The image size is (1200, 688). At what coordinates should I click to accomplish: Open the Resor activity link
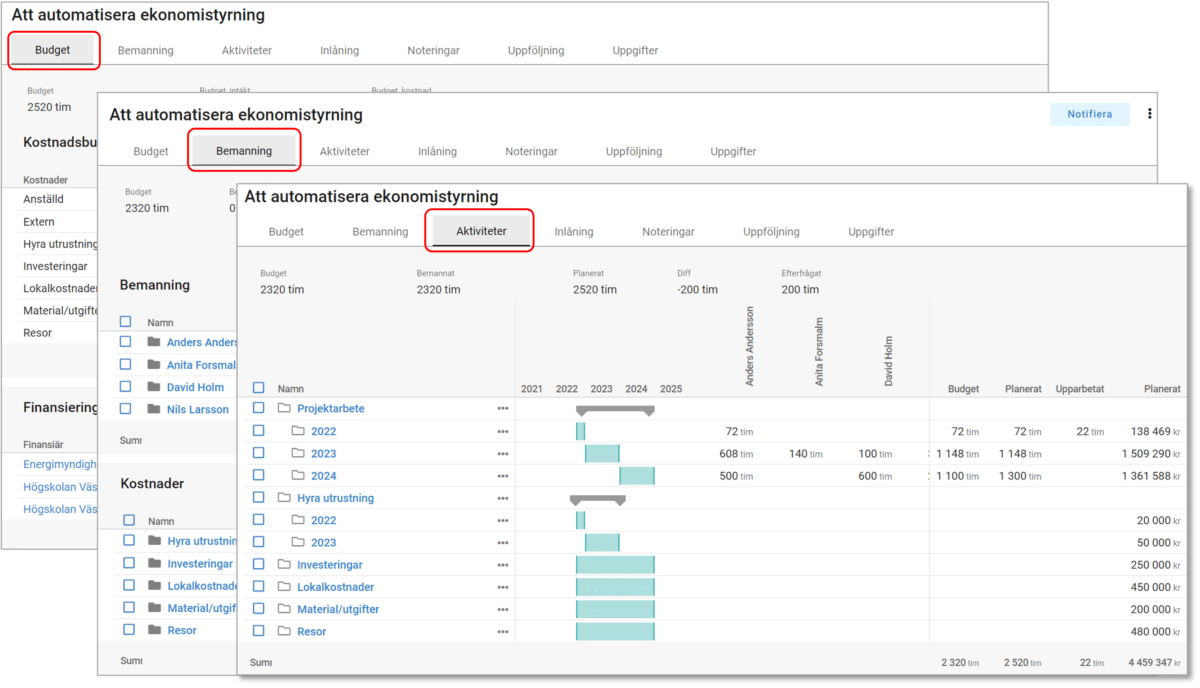311,632
